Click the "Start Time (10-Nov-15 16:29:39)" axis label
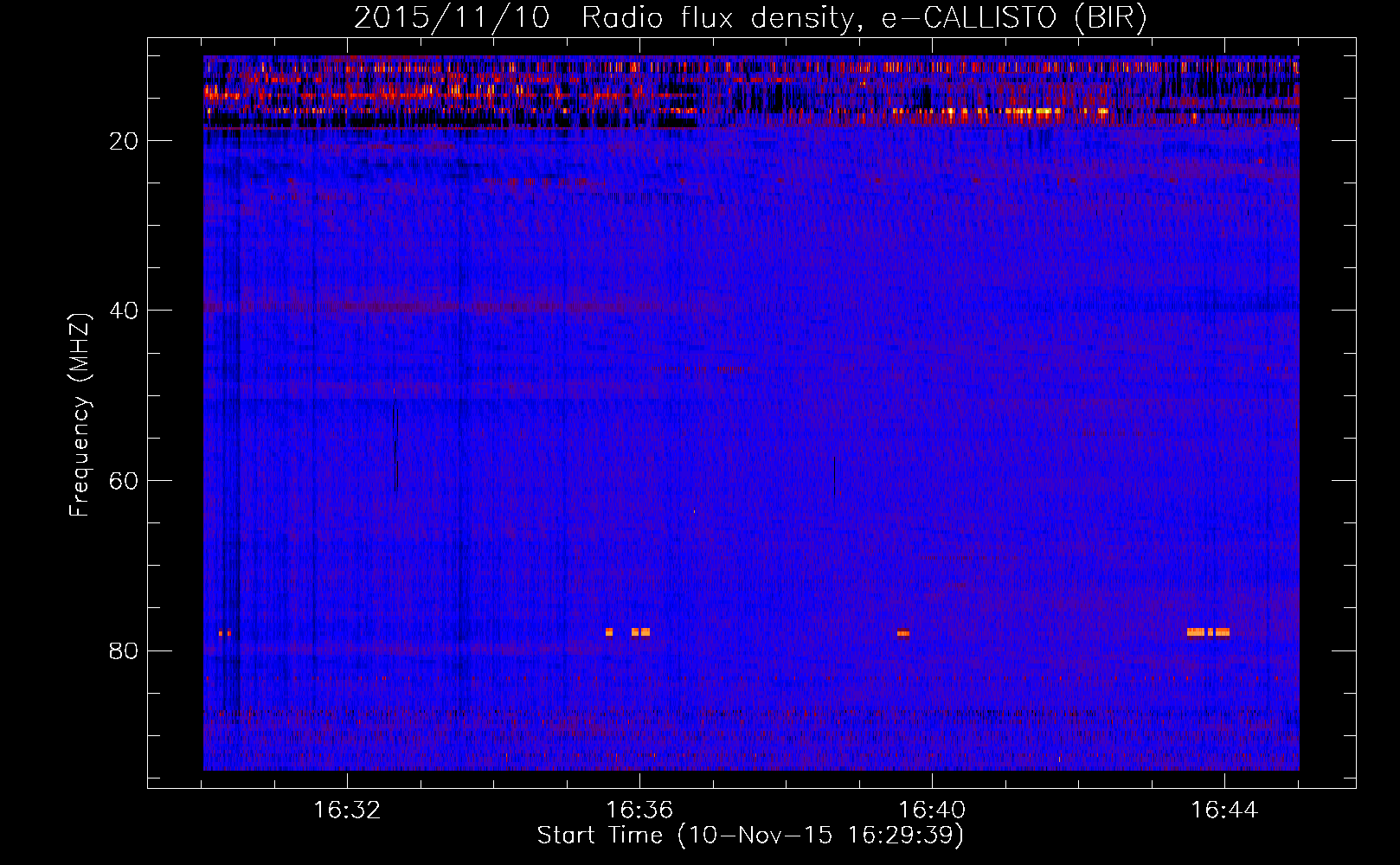 (x=750, y=836)
